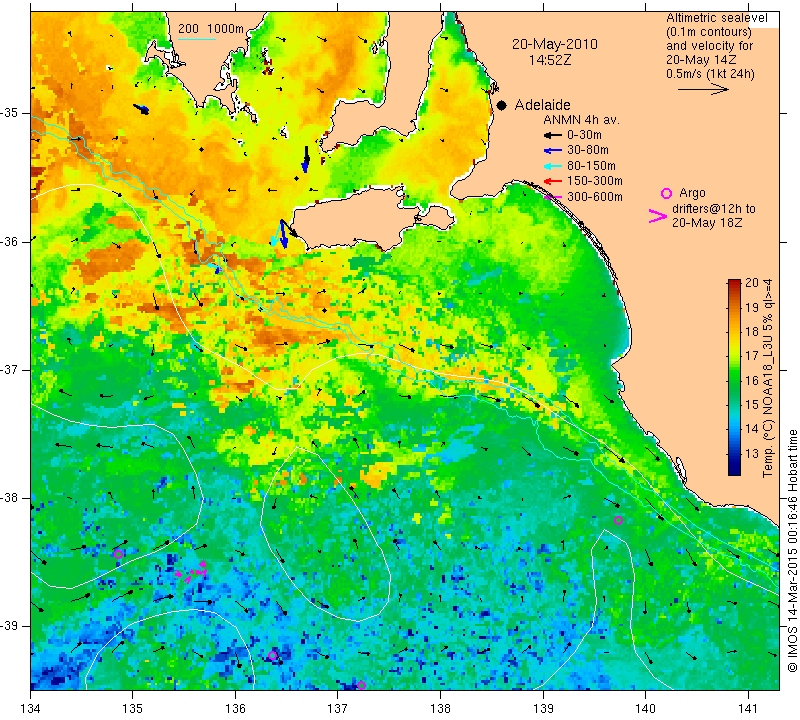Image resolution: width=800 pixels, height=720 pixels.
Task: Click the black 0-30m legend arrow
Action: tap(553, 135)
